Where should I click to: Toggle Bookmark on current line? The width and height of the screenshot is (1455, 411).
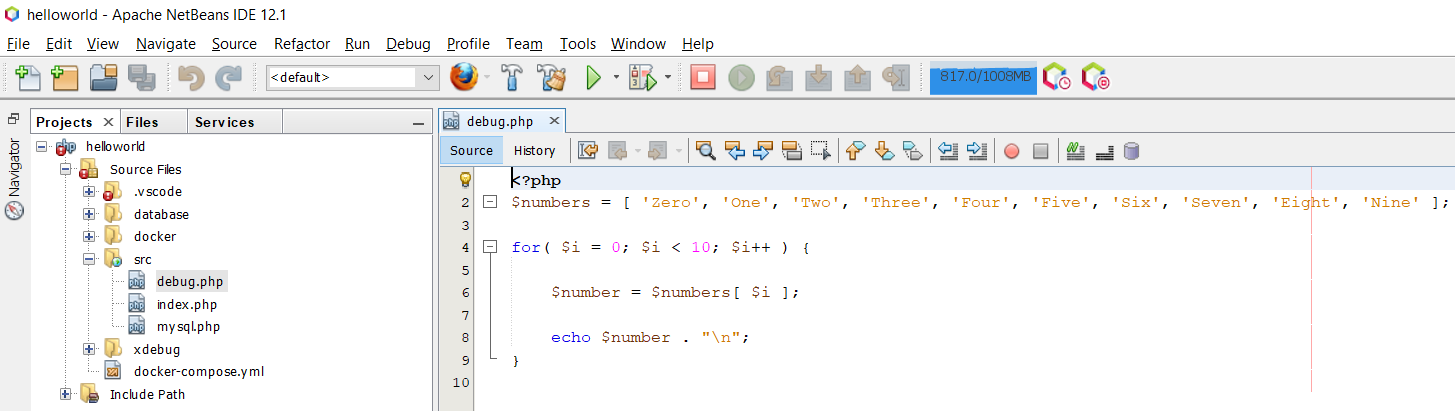[913, 151]
